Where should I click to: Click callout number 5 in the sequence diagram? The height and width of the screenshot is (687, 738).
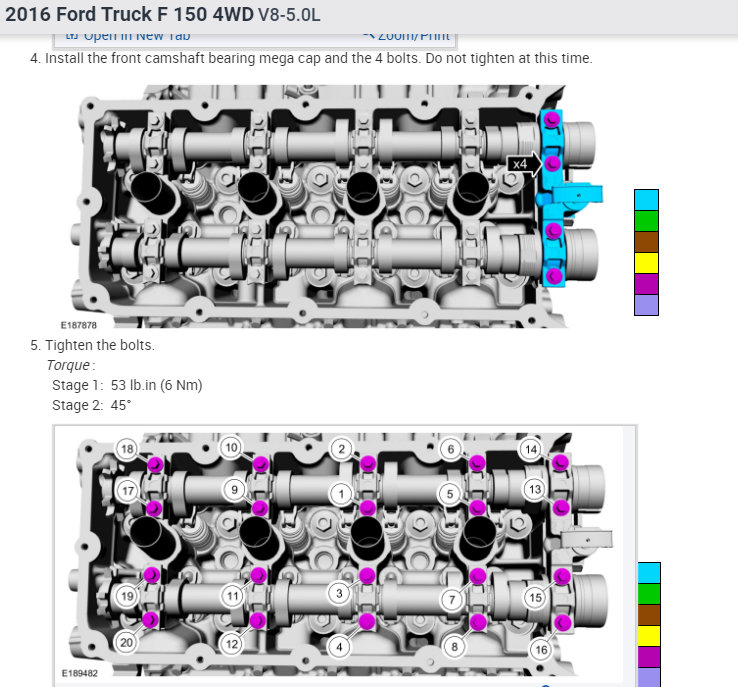[x=450, y=494]
